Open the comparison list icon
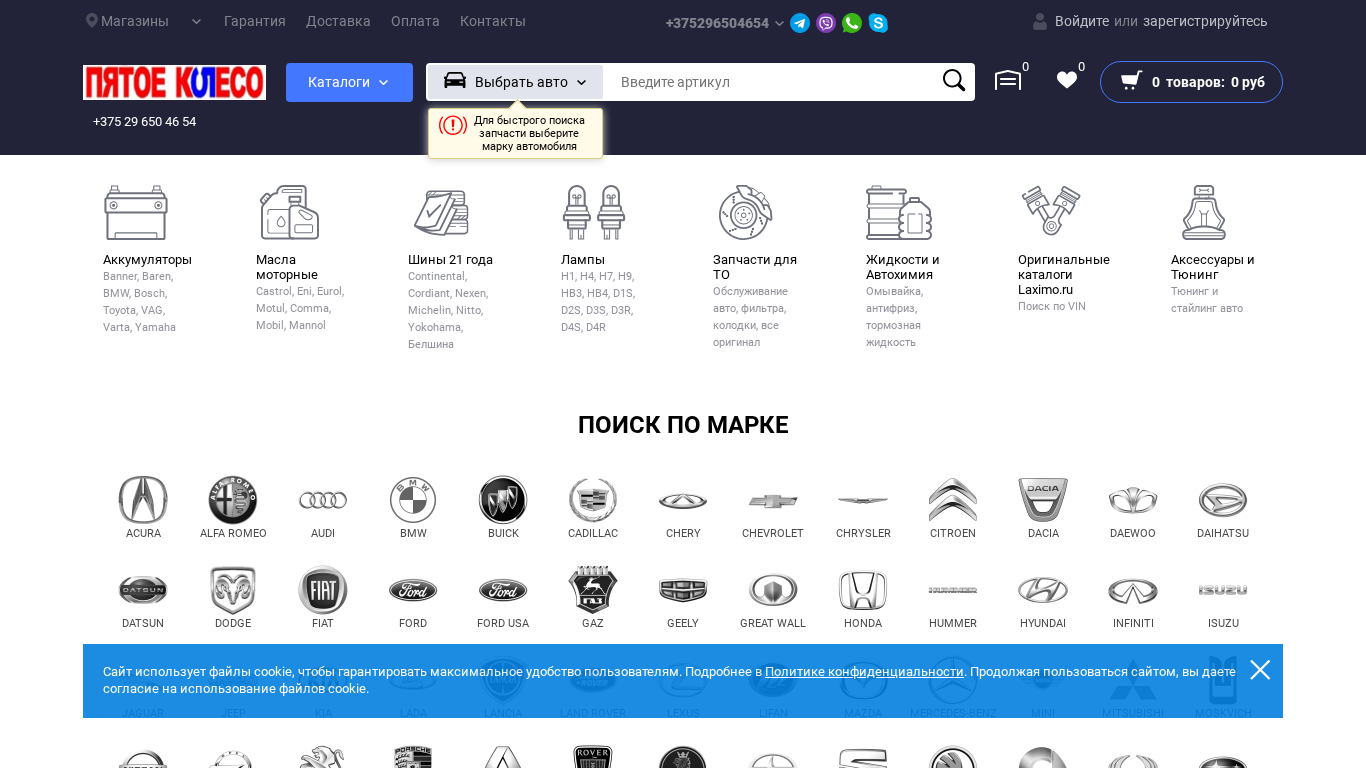The image size is (1366, 768). tap(1008, 81)
